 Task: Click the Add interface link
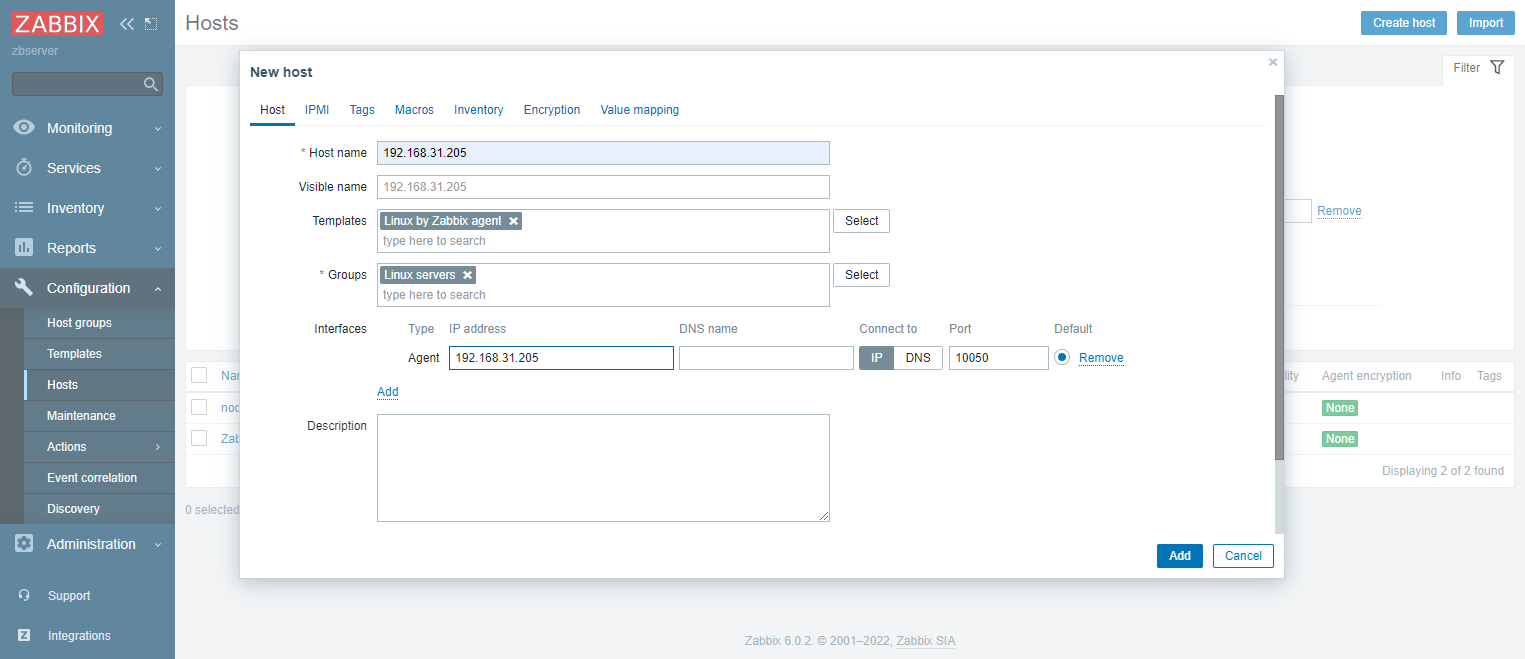point(388,392)
